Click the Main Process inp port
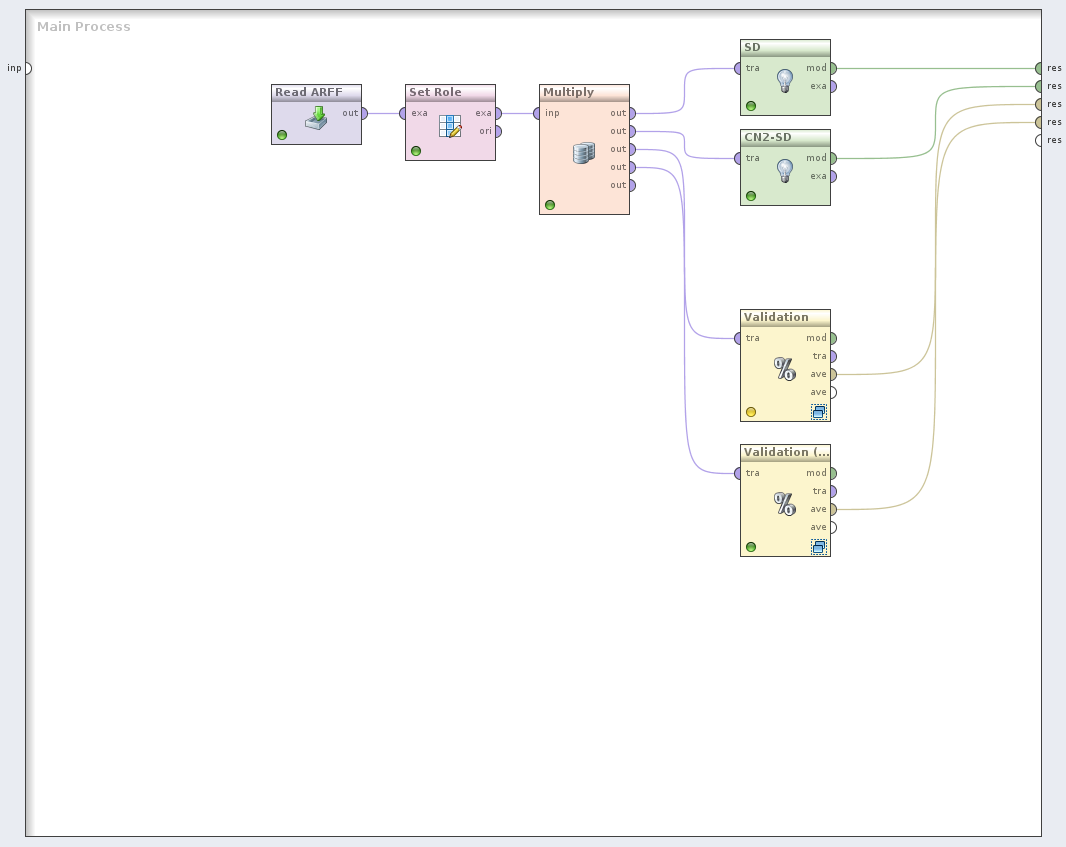Screen dimensions: 1066x847 27,68
